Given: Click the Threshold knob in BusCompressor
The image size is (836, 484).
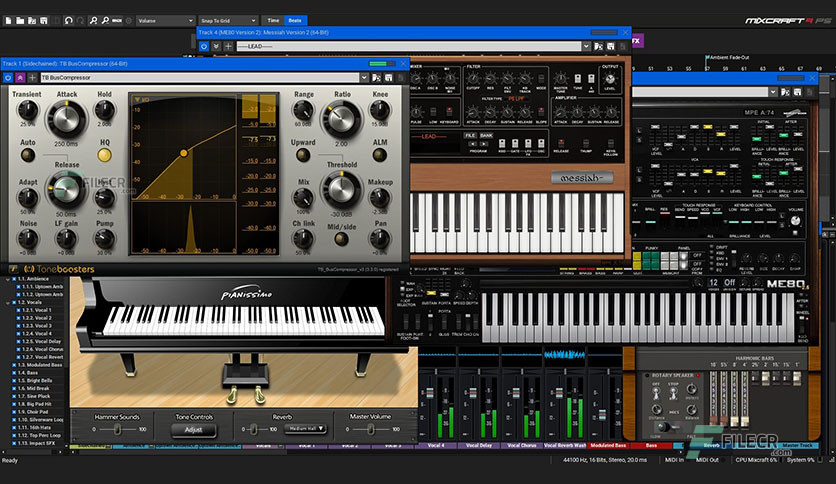Looking at the screenshot, I should click(341, 190).
